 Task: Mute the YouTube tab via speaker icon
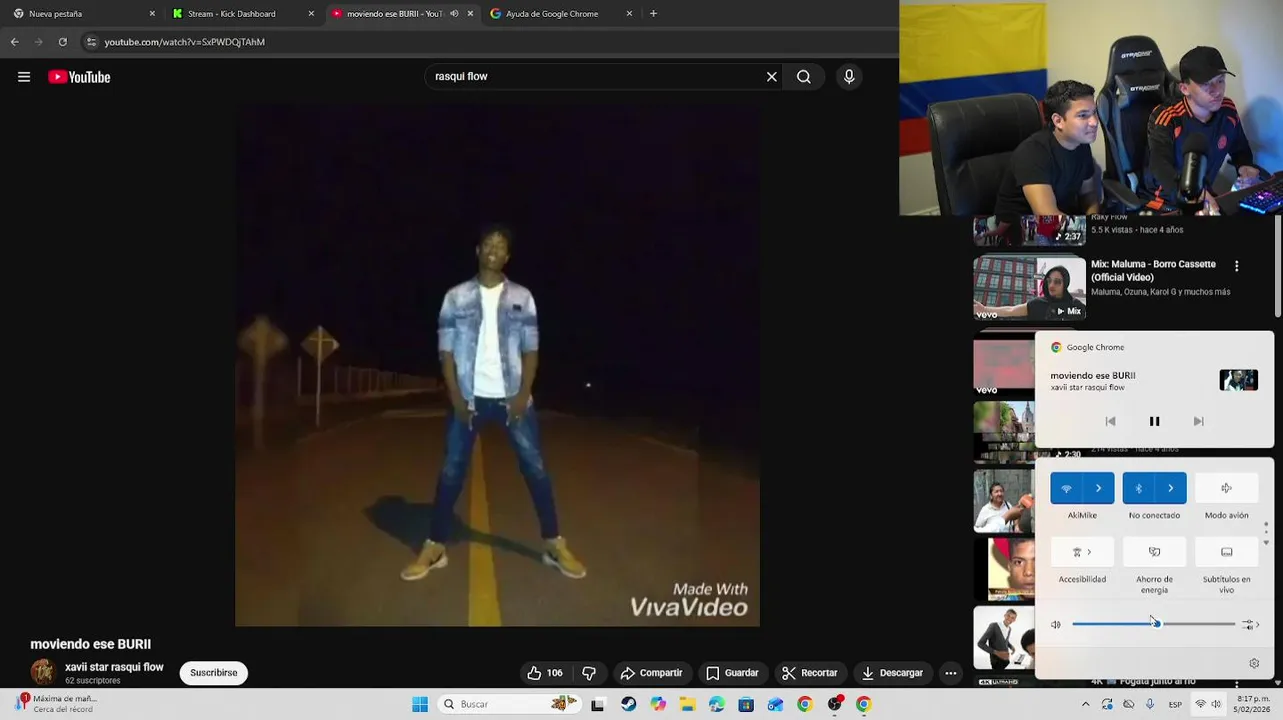coord(454,14)
